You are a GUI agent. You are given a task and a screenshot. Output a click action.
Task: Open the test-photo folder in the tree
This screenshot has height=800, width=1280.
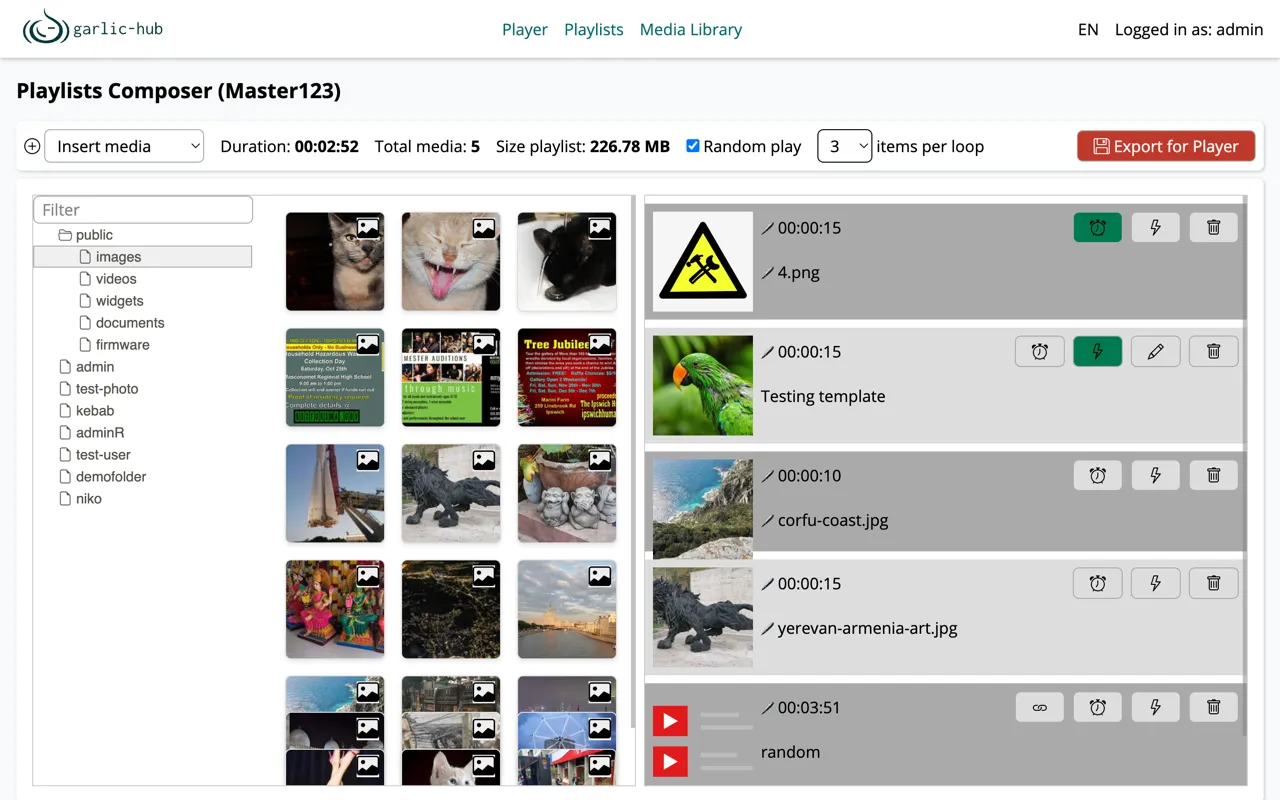pyautogui.click(x=107, y=389)
